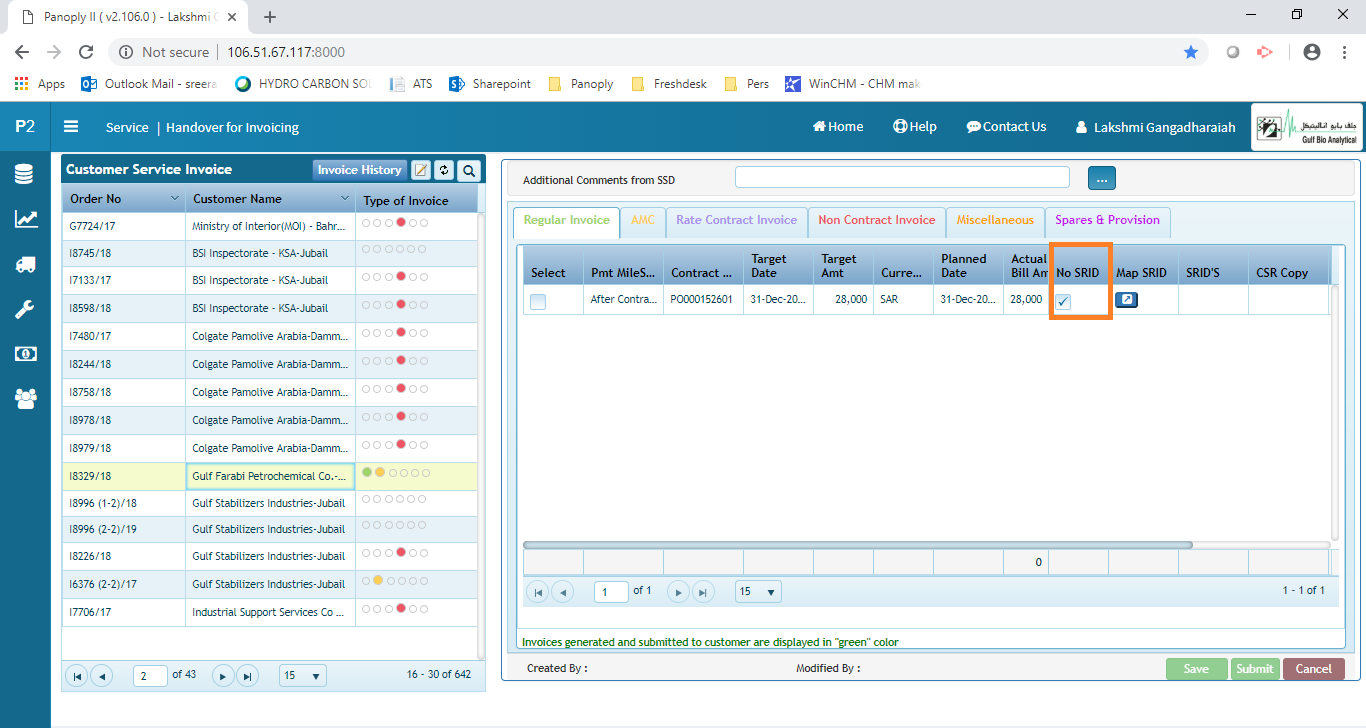This screenshot has width=1366, height=728.
Task: Go to next page in order list pager
Action: coord(223,676)
